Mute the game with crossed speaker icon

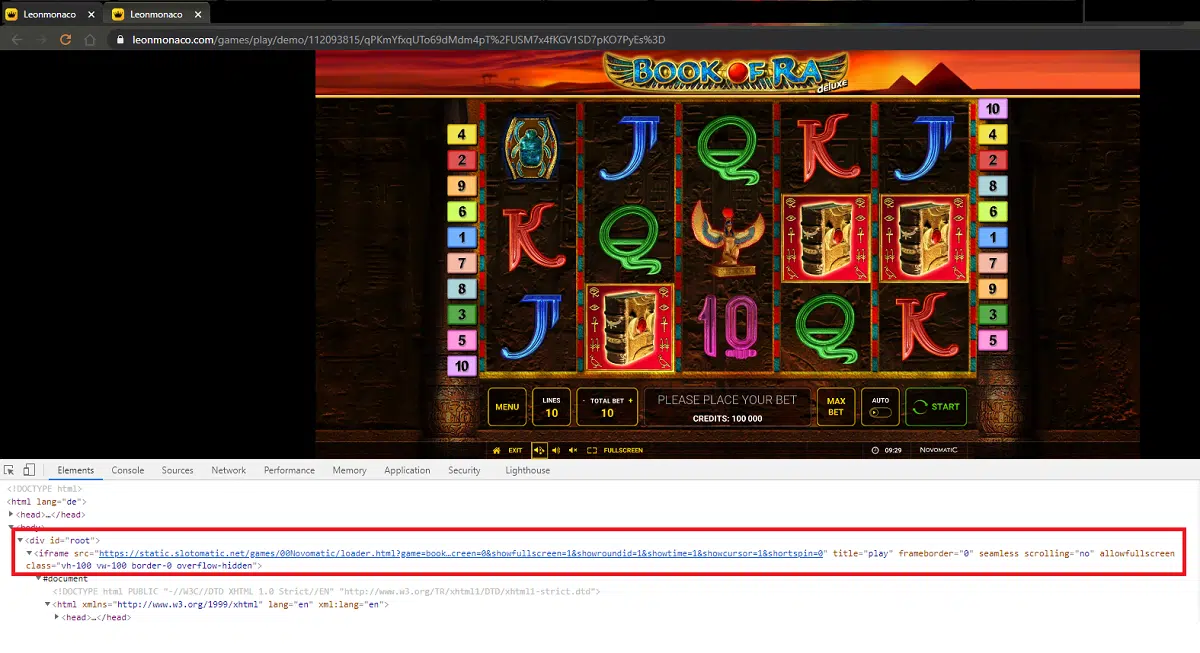tap(573, 450)
